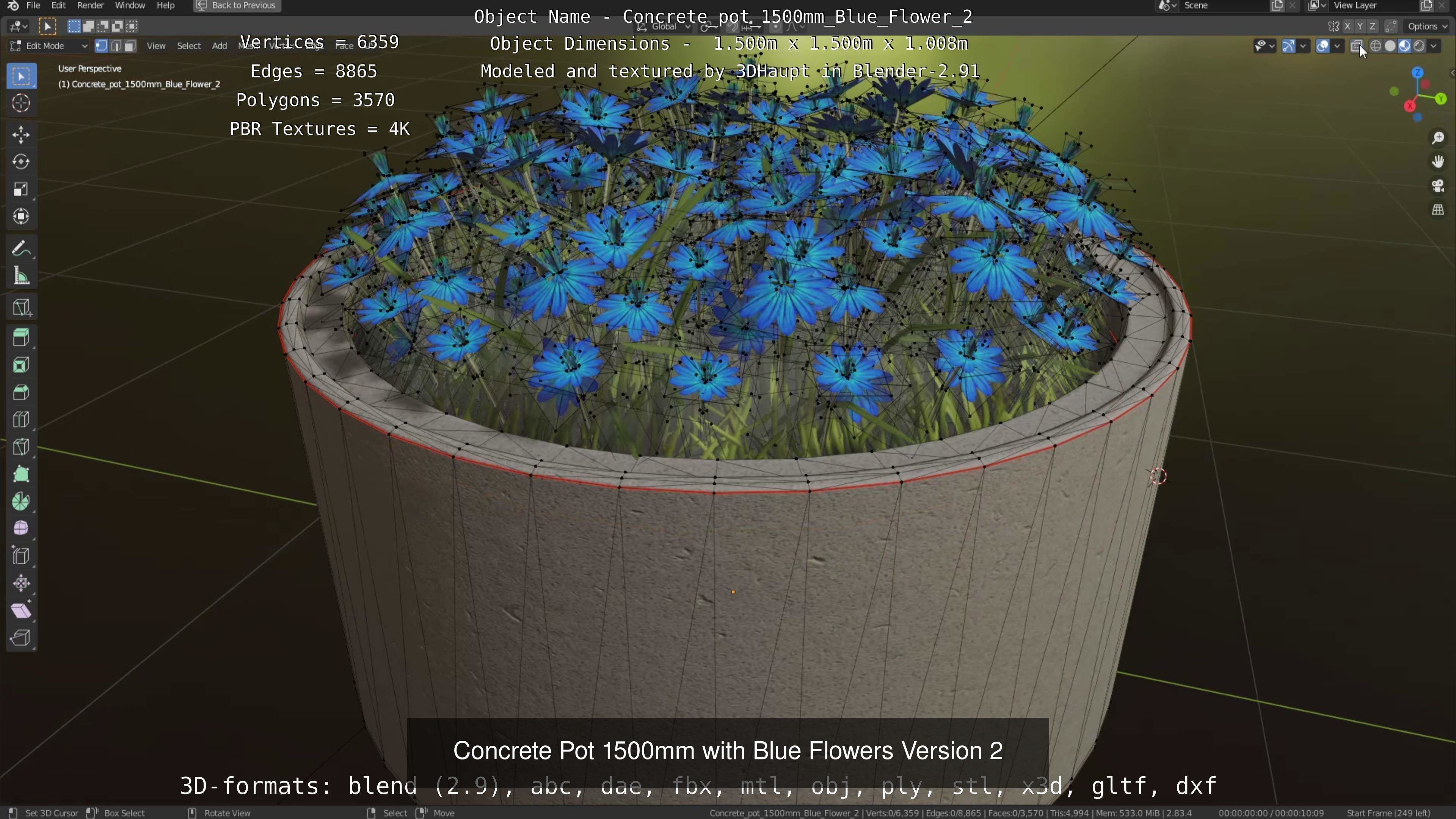Open the object type visibility dropdown
The image size is (1456, 819).
click(x=1265, y=46)
